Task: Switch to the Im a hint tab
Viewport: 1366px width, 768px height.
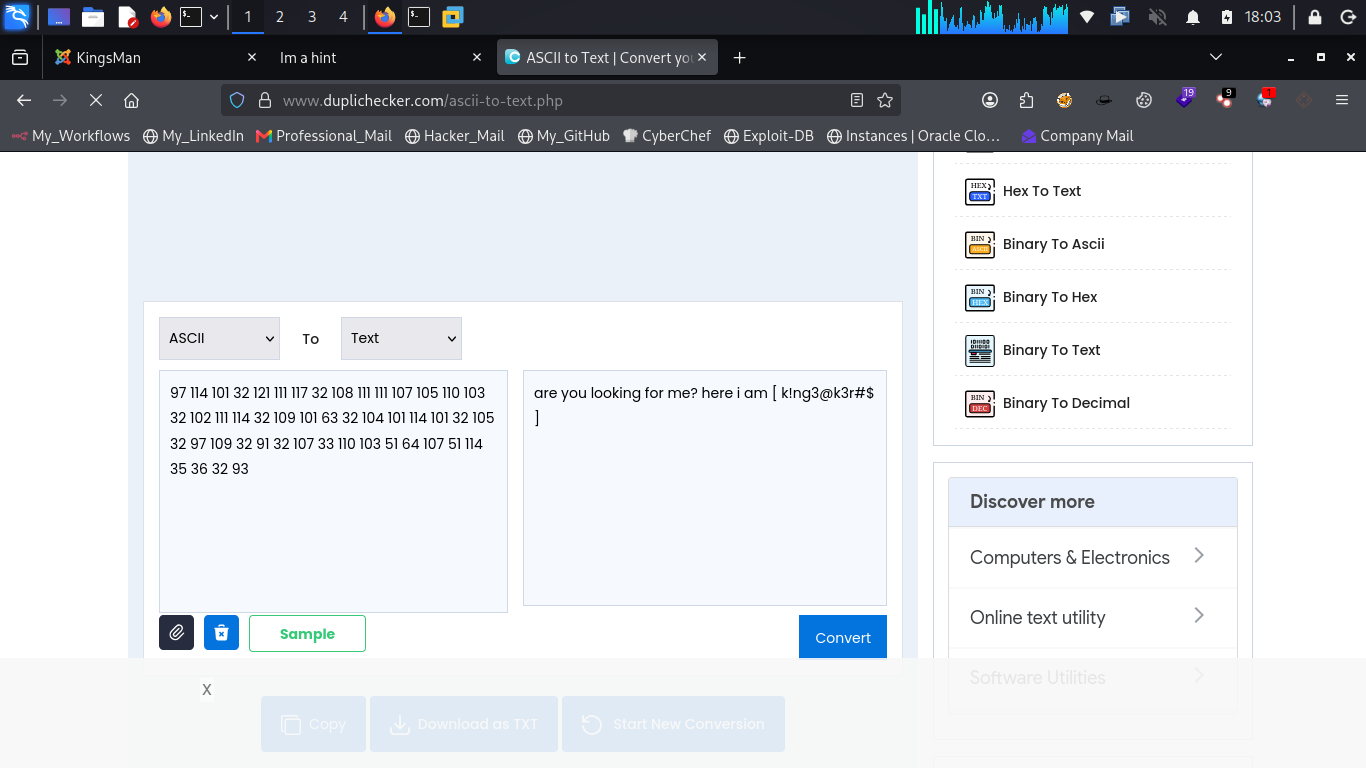Action: tap(380, 58)
